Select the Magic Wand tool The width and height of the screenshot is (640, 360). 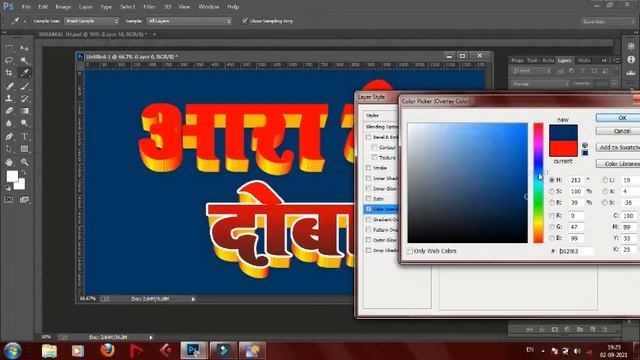pos(24,60)
